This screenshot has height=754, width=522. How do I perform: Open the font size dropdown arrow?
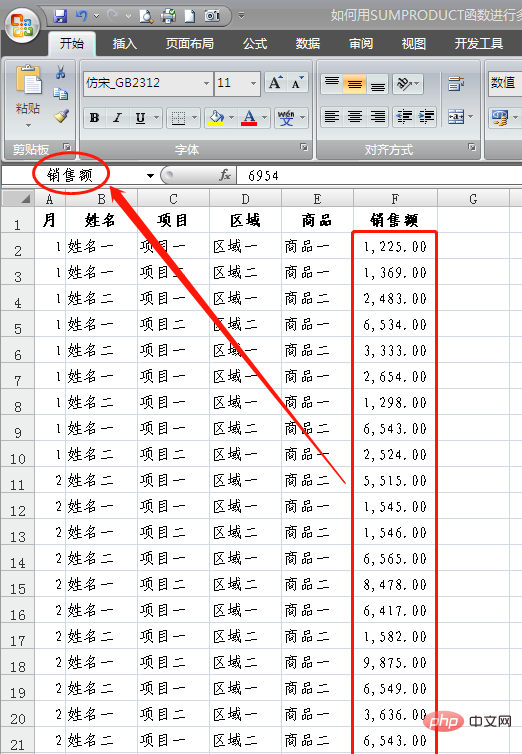253,83
